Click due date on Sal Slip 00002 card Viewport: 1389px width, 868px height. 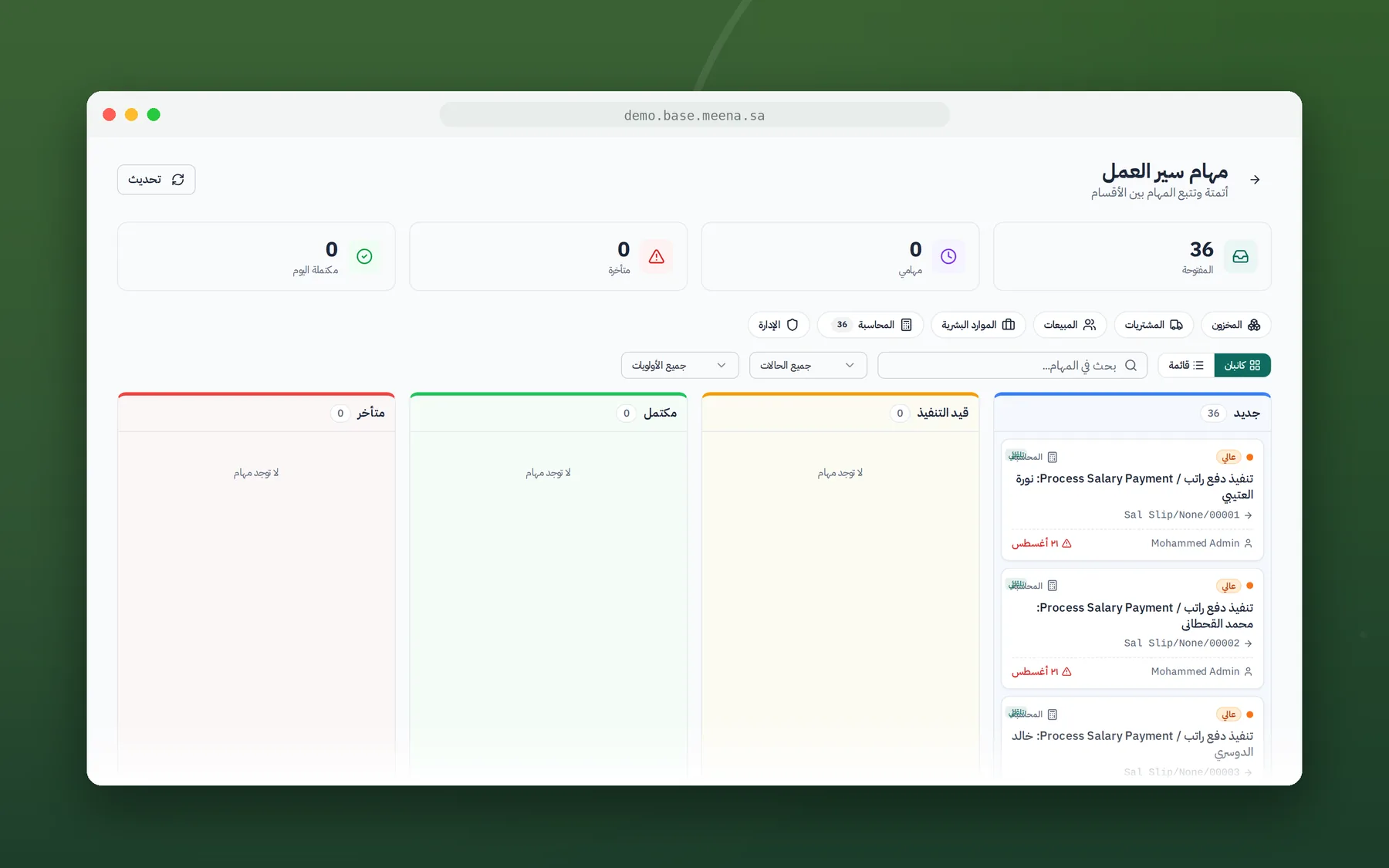point(1042,672)
